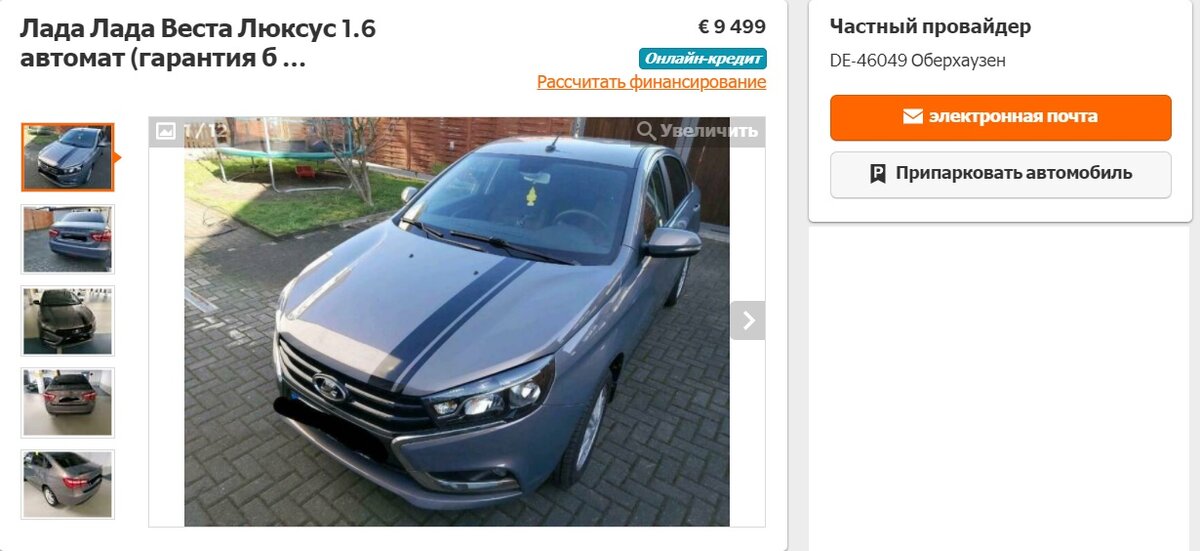The image size is (1200, 551).
Task: Click the parking icon on Припарковать автомобиль
Action: point(878,174)
